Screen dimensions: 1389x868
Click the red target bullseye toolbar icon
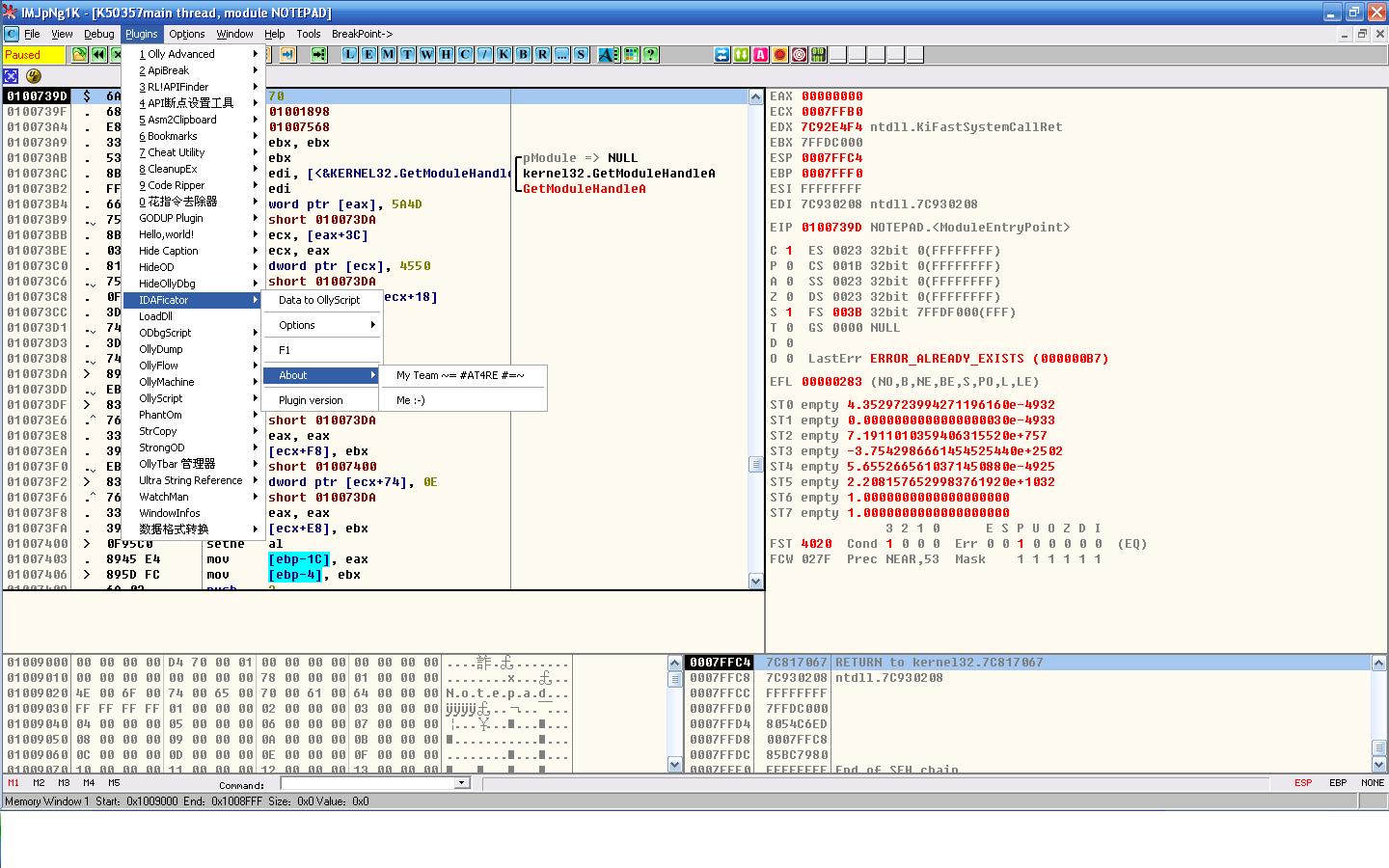pos(799,55)
